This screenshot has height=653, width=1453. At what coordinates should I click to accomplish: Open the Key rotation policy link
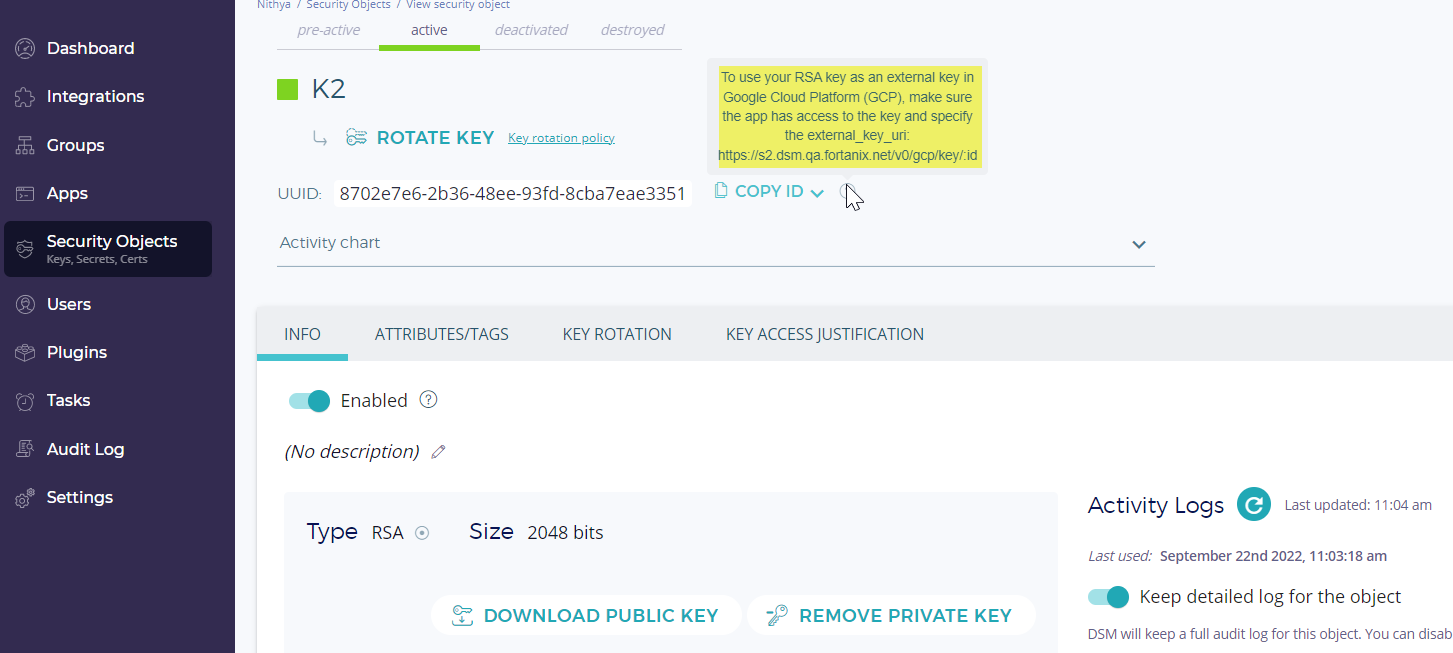click(x=561, y=138)
